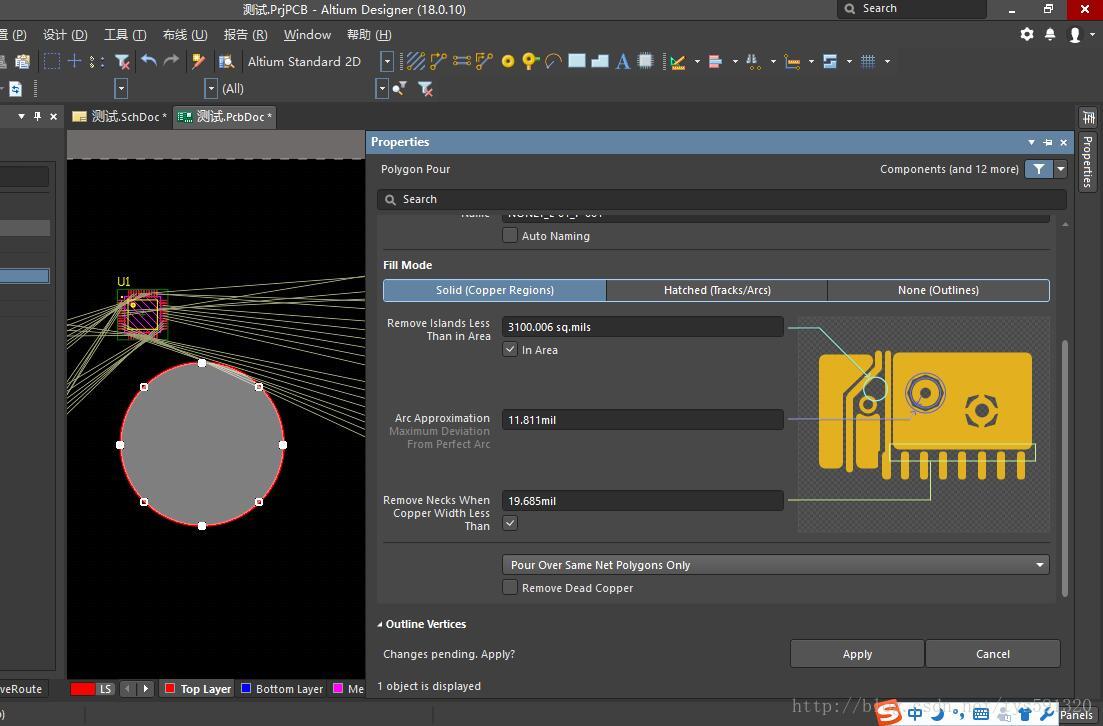Screen dimensions: 1103x726
Task: Activate the move selection crosshair tool
Action: [74, 61]
